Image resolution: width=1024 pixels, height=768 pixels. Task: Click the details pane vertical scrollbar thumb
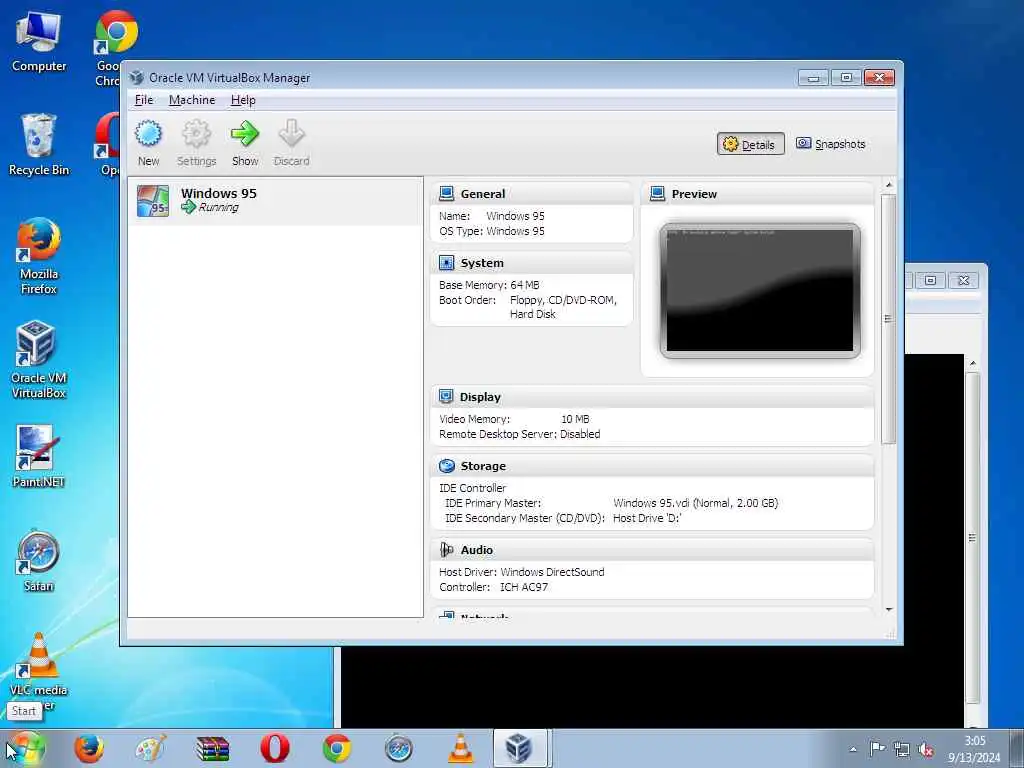point(888,319)
